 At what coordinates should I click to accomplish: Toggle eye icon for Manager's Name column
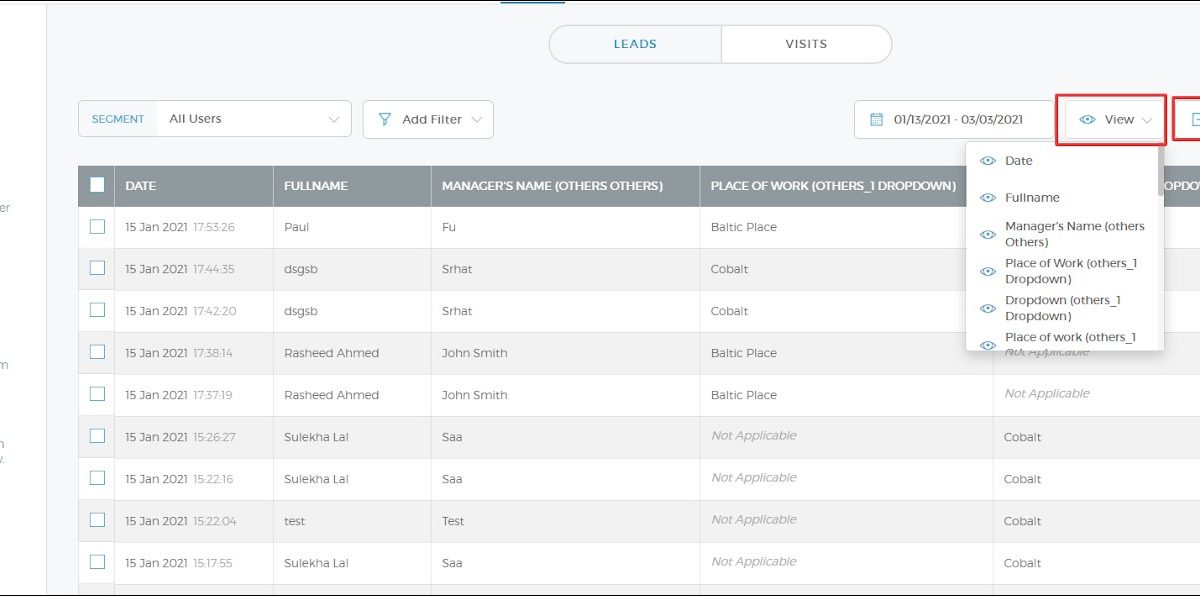tap(988, 235)
